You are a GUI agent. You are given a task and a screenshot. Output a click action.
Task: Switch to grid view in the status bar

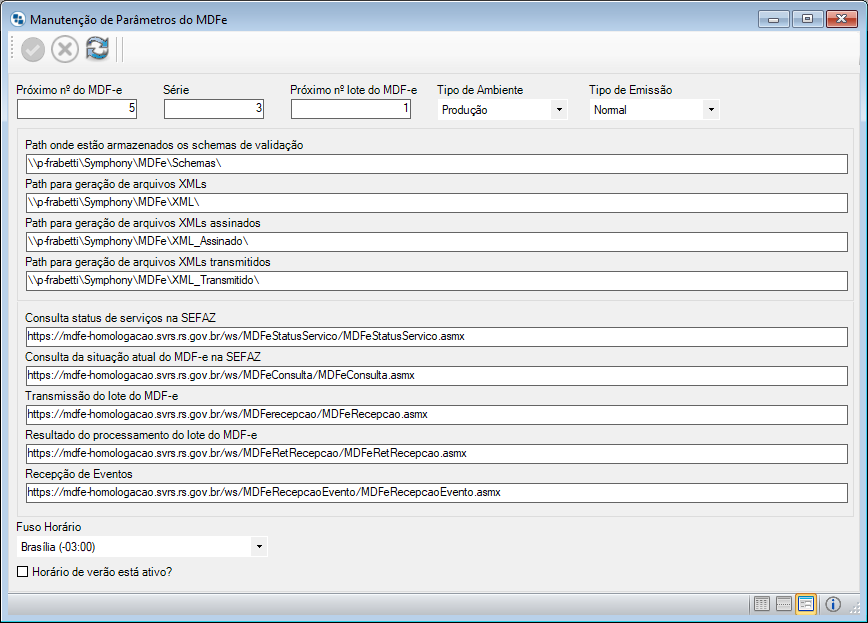pyautogui.click(x=760, y=604)
